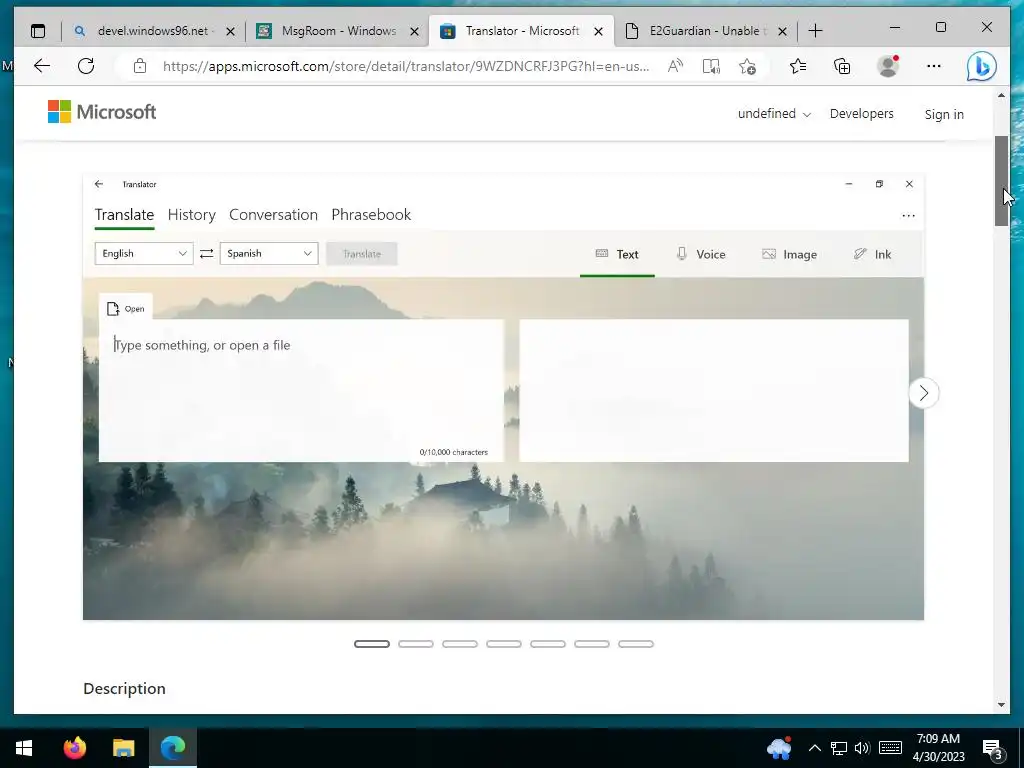Viewport: 1024px width, 768px height.
Task: Select the Translator - Microsoft tab
Action: [521, 31]
